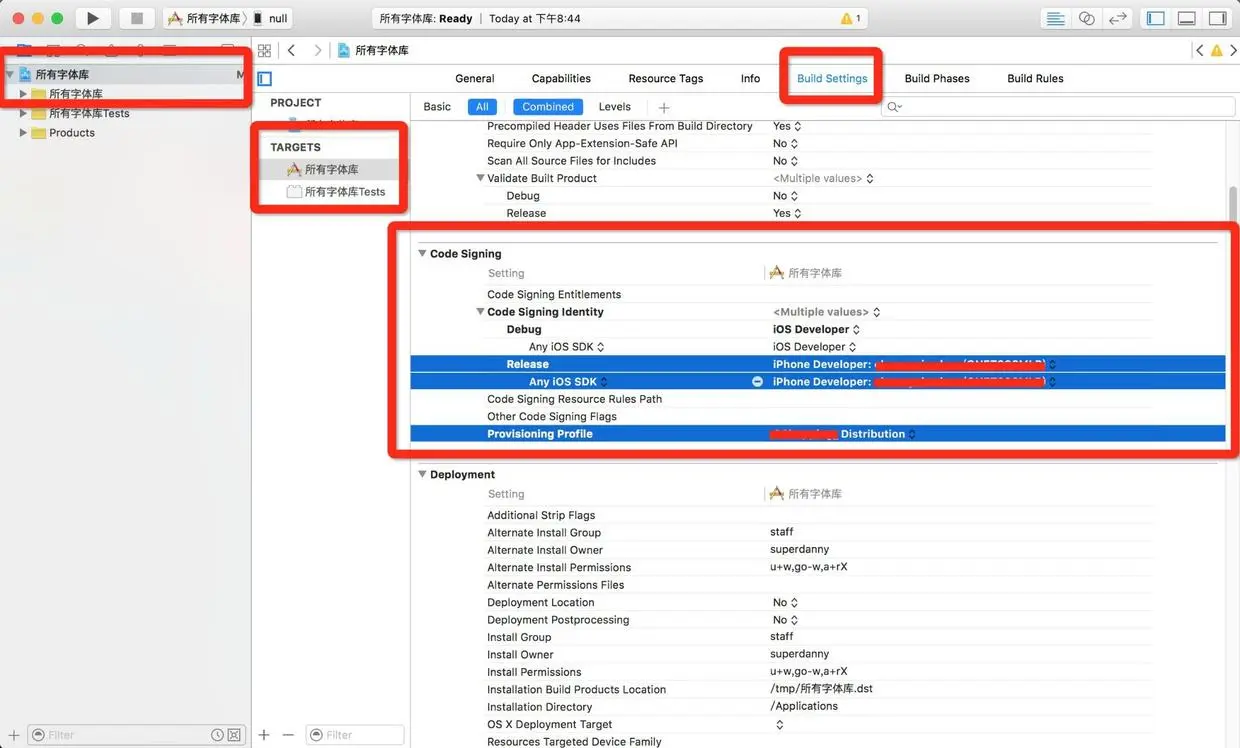
Task: Show the Version editor
Action: pyautogui.click(x=1118, y=18)
